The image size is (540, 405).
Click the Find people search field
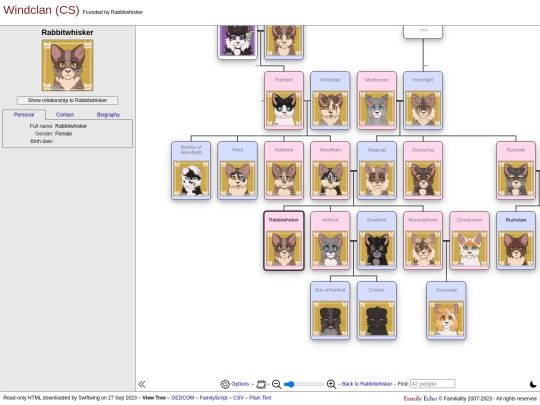(x=432, y=384)
